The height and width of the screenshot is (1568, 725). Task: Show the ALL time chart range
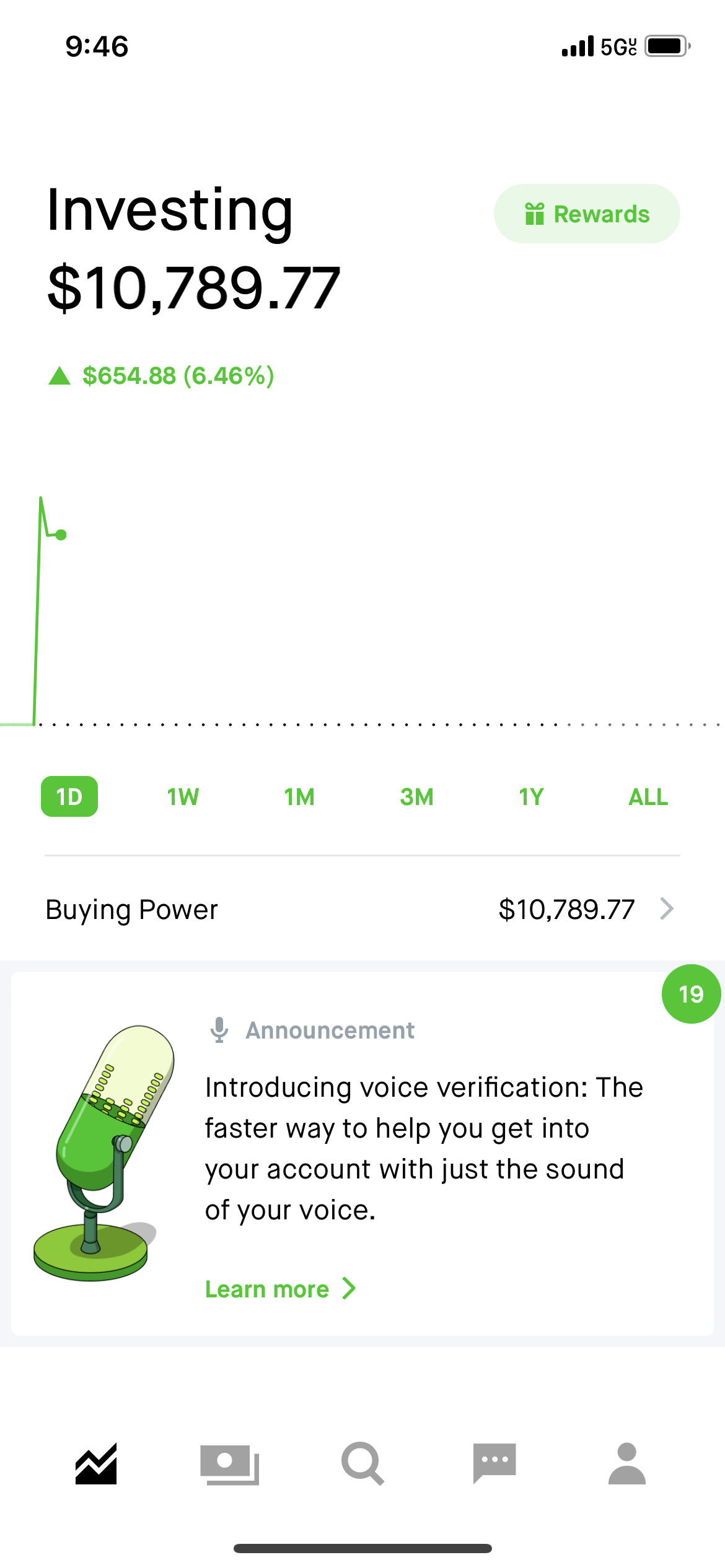tap(648, 797)
